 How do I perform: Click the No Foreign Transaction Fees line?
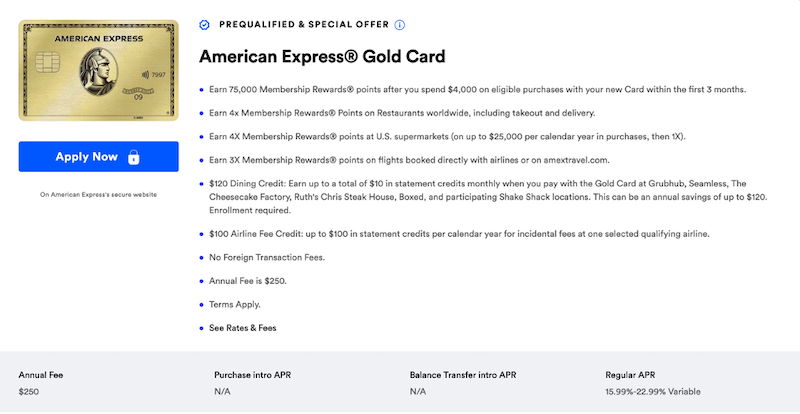coord(267,257)
